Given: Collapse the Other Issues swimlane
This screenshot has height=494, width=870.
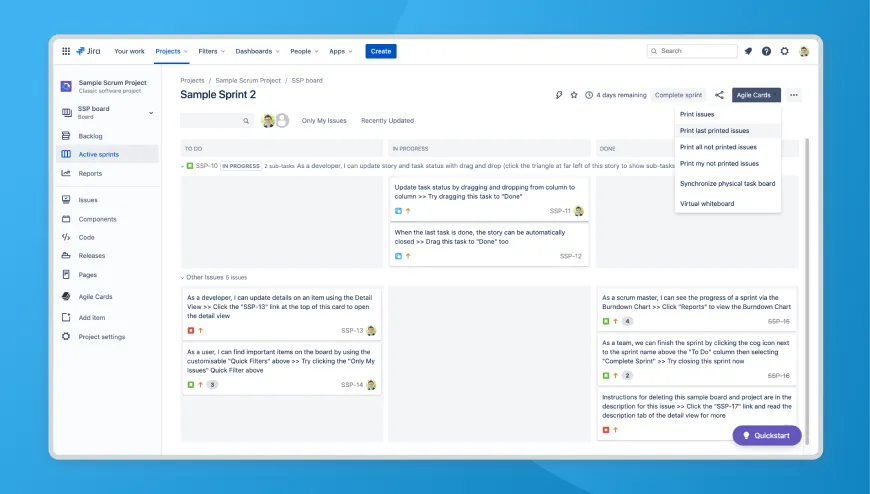Looking at the screenshot, I should [183, 277].
